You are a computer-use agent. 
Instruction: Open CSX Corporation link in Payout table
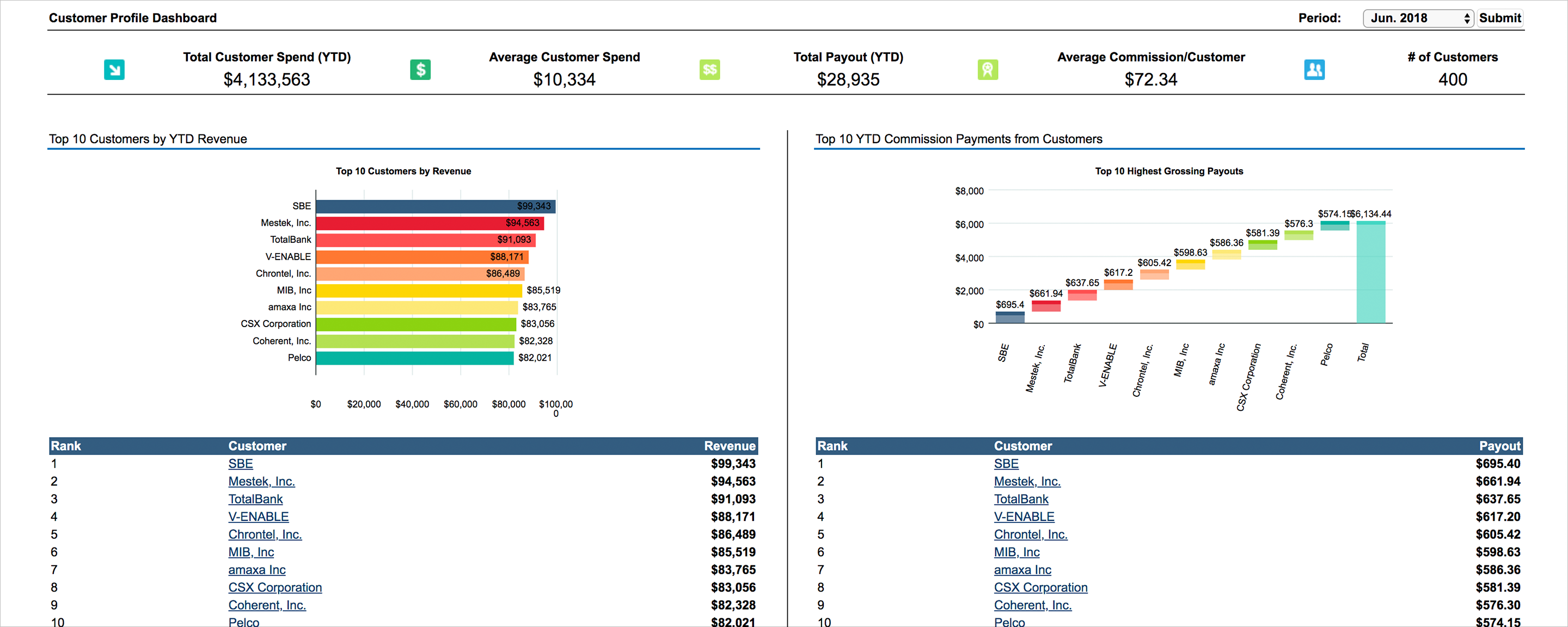pyautogui.click(x=1041, y=587)
